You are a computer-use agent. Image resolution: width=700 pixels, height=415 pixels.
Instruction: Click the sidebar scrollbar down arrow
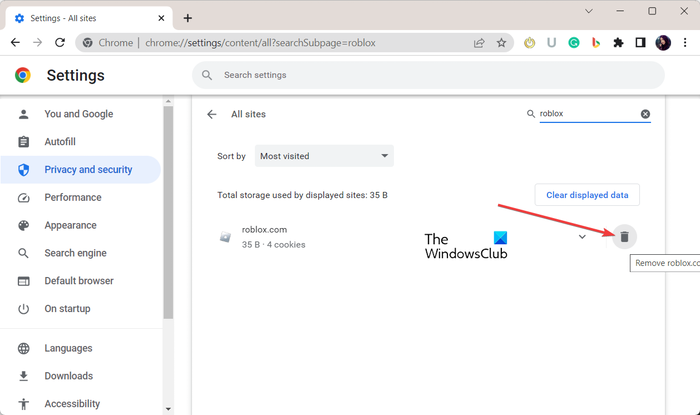(x=168, y=409)
